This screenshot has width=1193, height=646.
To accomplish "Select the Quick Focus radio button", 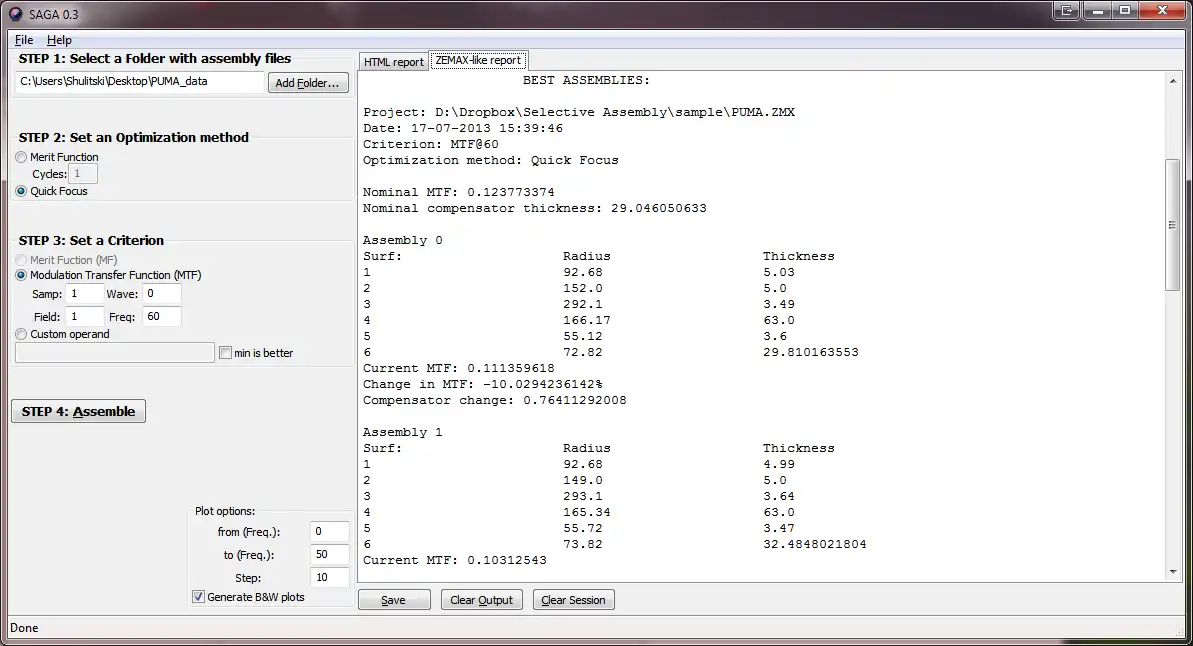I will (x=21, y=191).
